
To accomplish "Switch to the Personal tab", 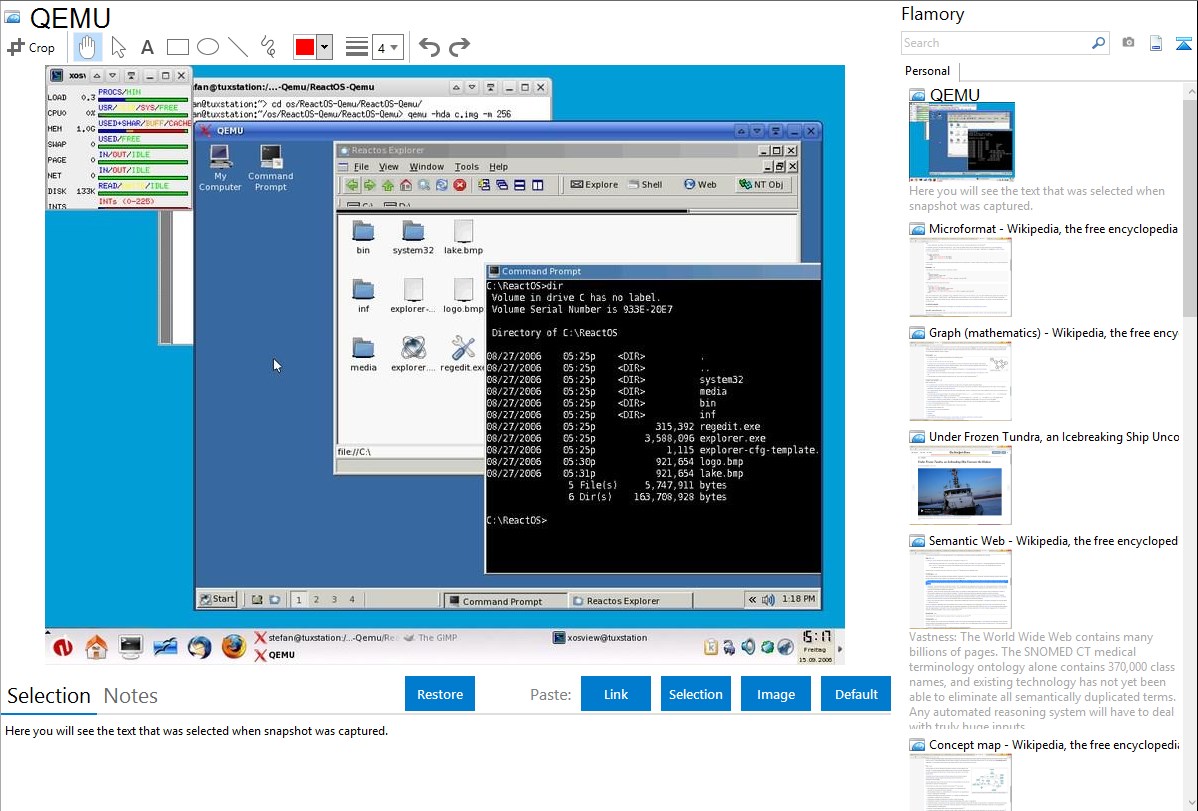I will pos(928,71).
